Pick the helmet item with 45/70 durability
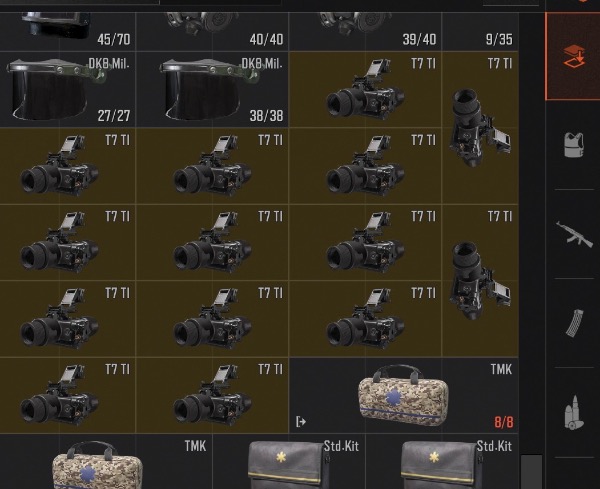The width and height of the screenshot is (600, 489). click(68, 31)
